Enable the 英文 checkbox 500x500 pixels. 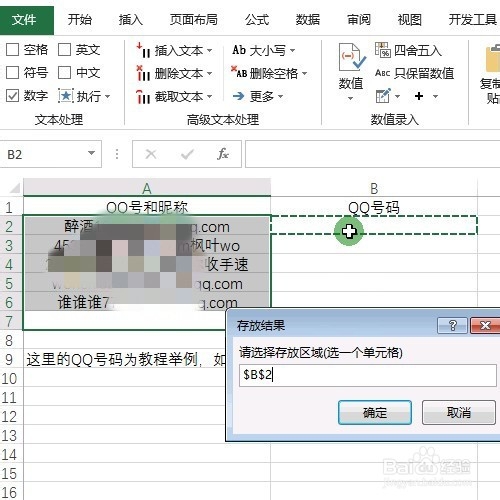(64, 50)
